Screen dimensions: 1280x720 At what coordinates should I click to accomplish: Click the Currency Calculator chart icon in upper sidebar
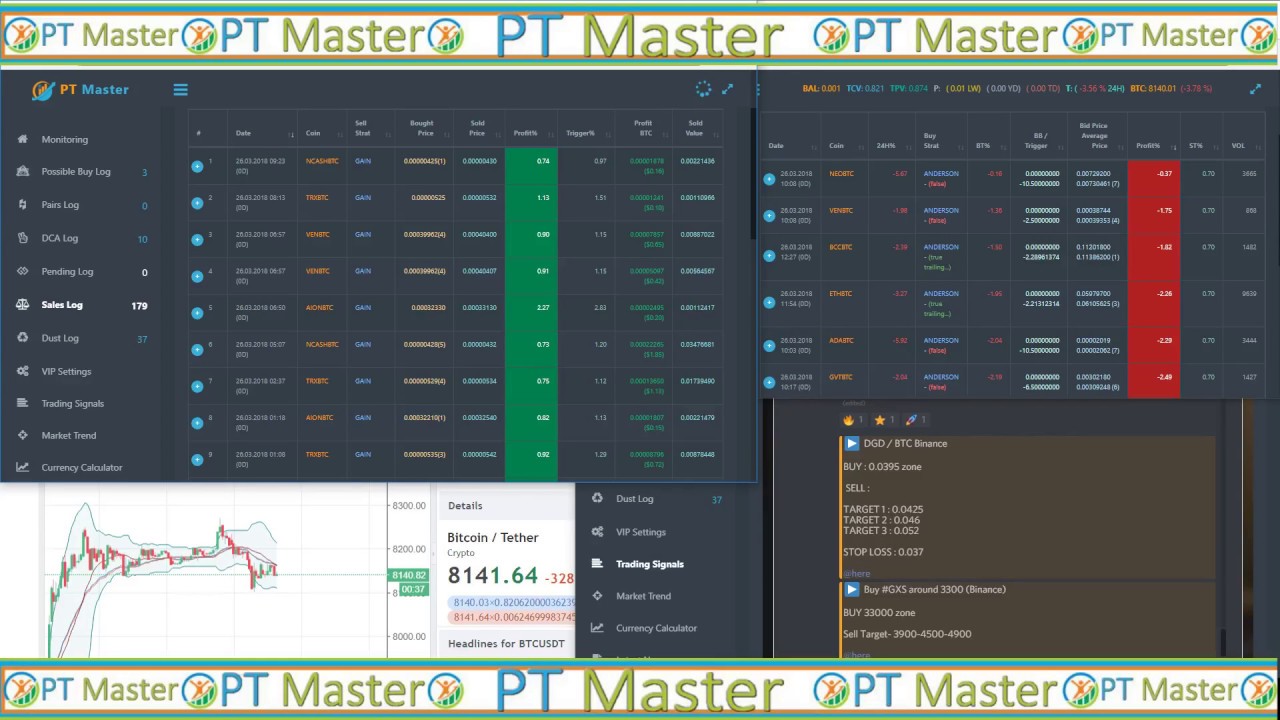pyautogui.click(x=22, y=467)
